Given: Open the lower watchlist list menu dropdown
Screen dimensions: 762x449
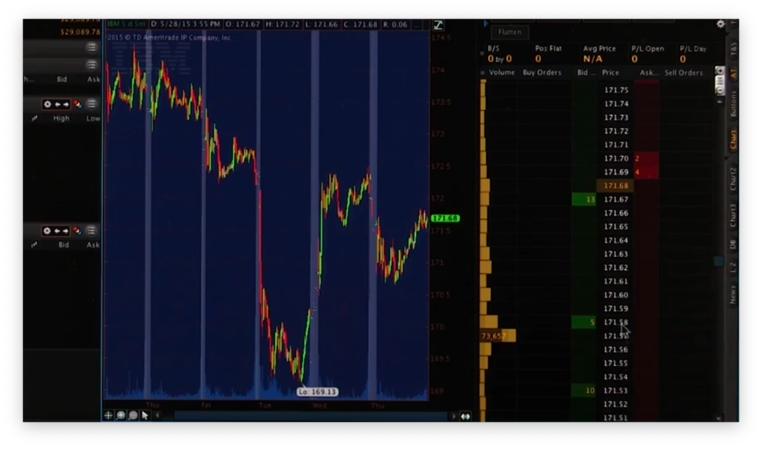Looking at the screenshot, I should tap(92, 231).
